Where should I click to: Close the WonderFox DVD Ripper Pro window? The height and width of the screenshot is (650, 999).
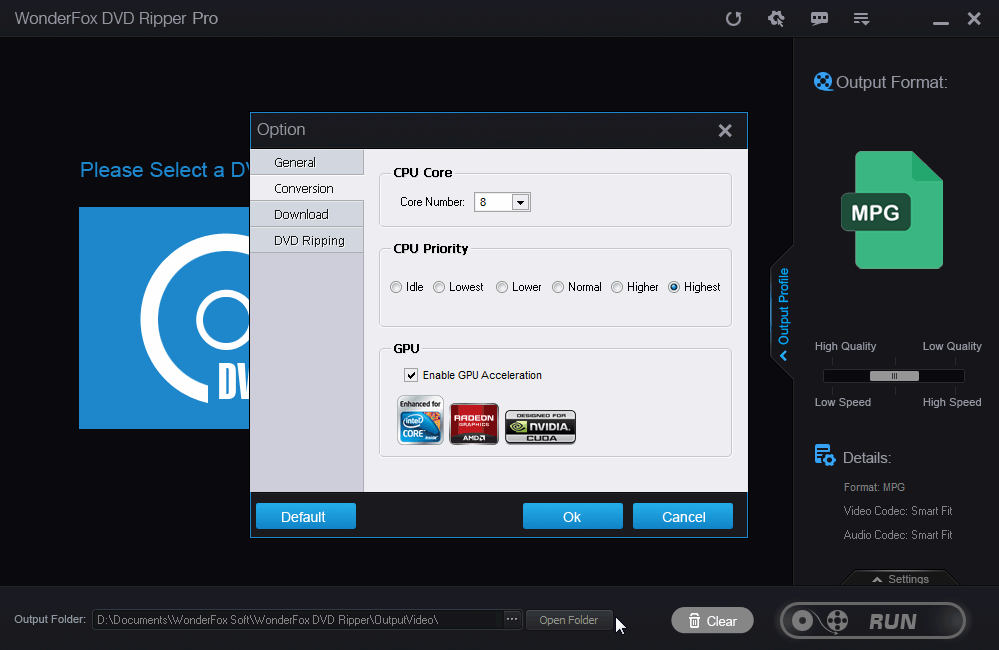pyautogui.click(x=974, y=18)
